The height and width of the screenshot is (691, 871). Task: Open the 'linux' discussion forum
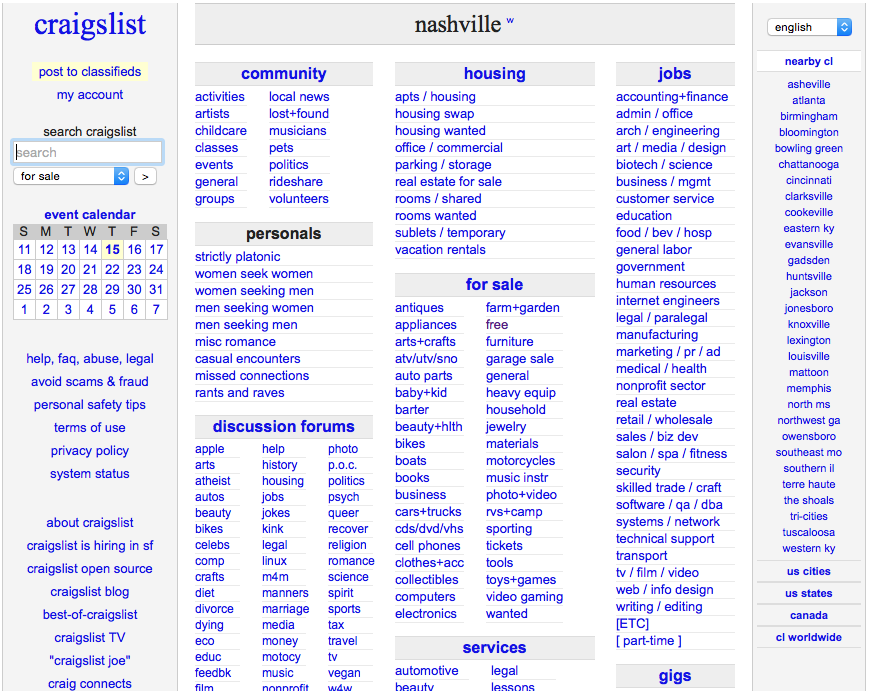coord(274,561)
